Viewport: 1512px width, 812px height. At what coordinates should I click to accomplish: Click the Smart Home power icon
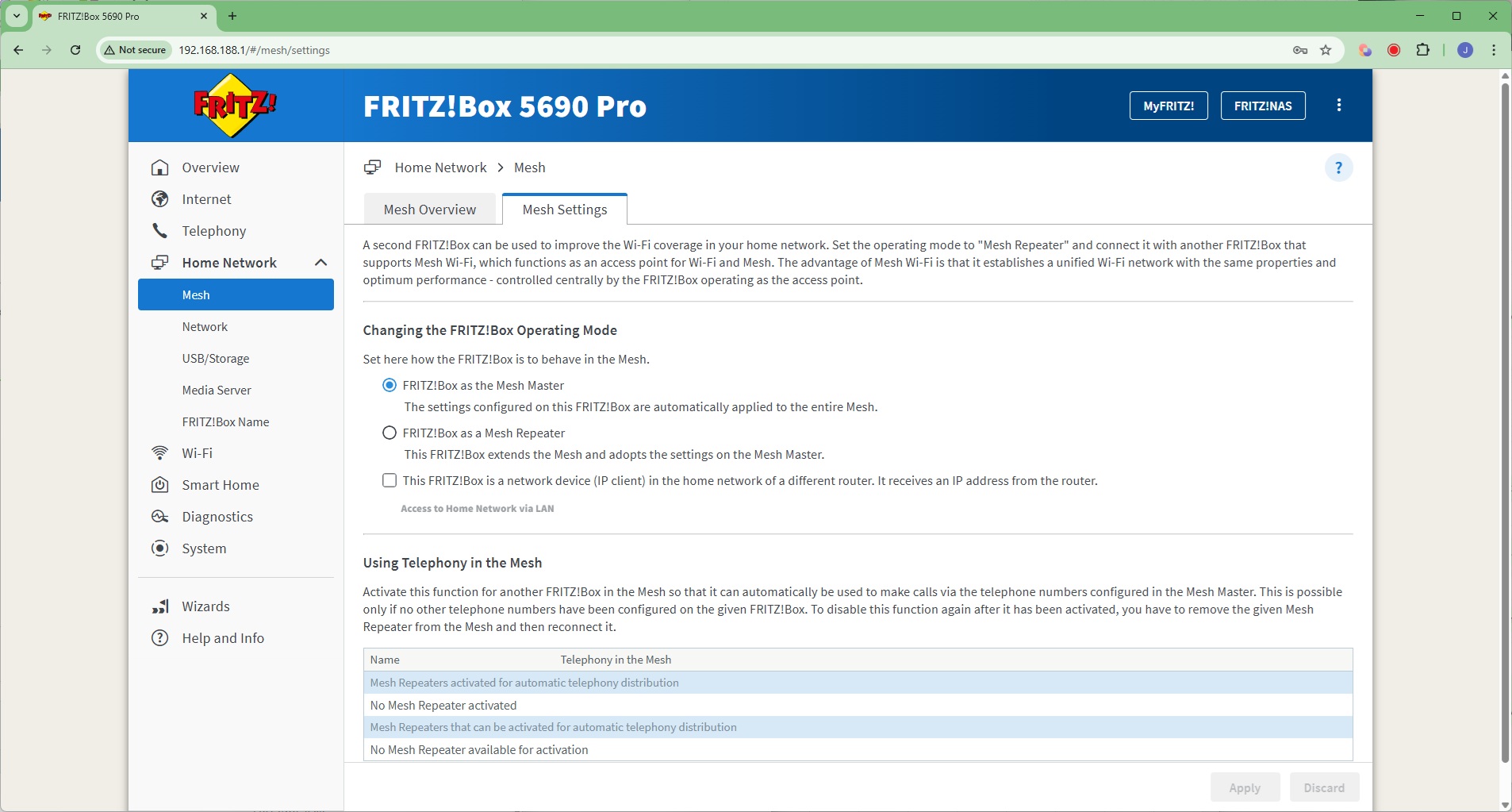pos(160,485)
